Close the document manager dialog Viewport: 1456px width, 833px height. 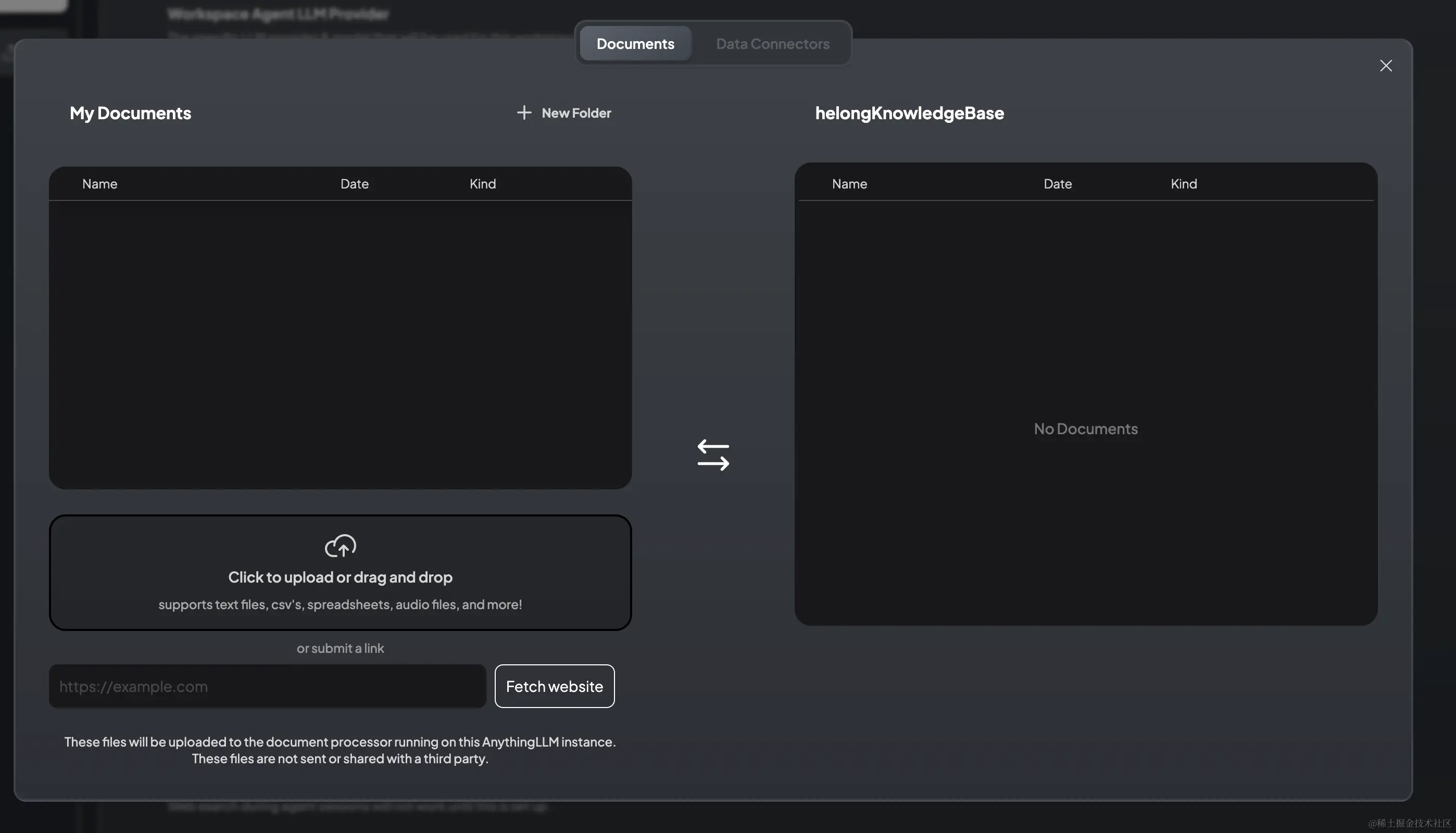click(1386, 66)
